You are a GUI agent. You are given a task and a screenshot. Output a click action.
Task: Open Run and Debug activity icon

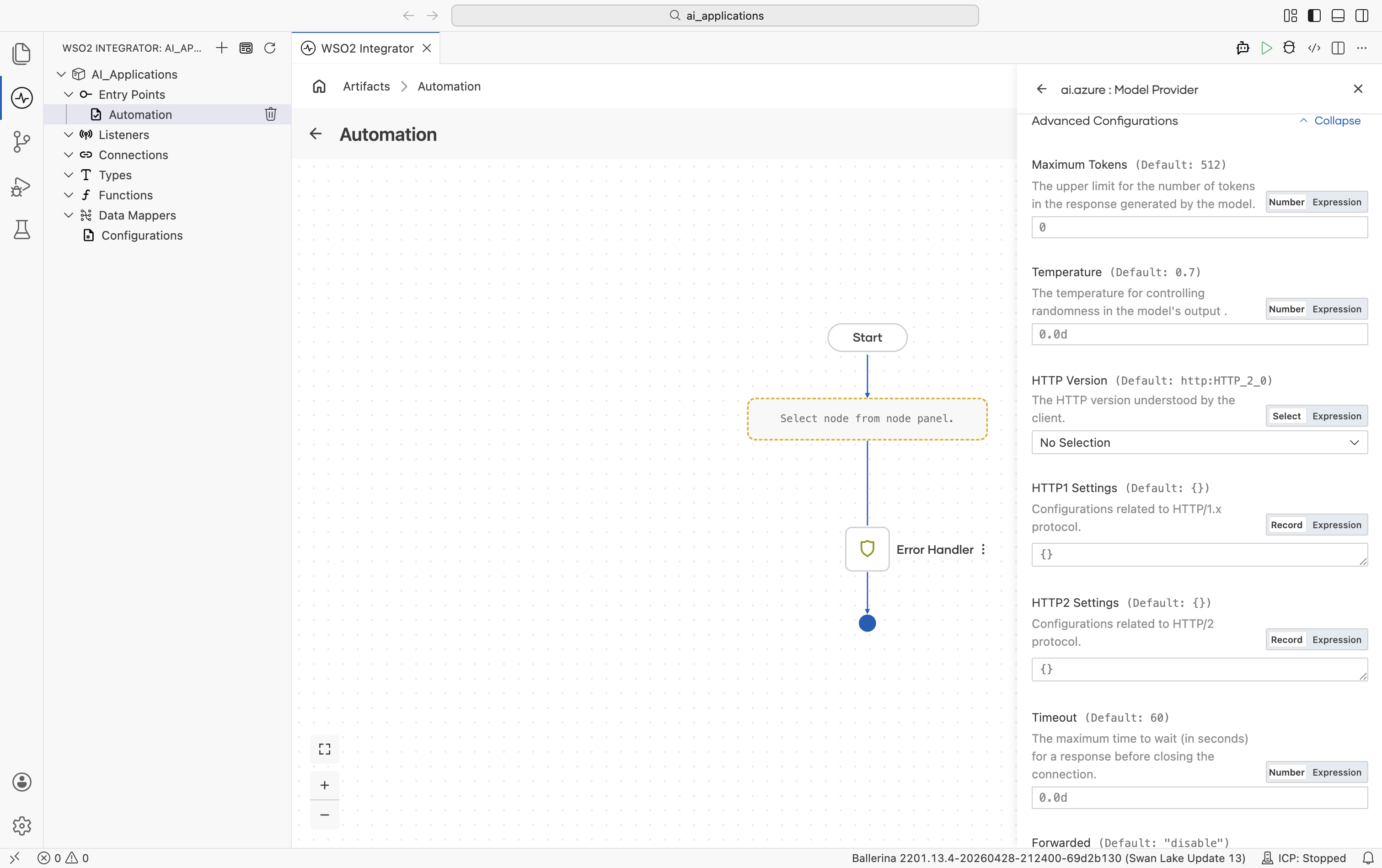(x=21, y=186)
